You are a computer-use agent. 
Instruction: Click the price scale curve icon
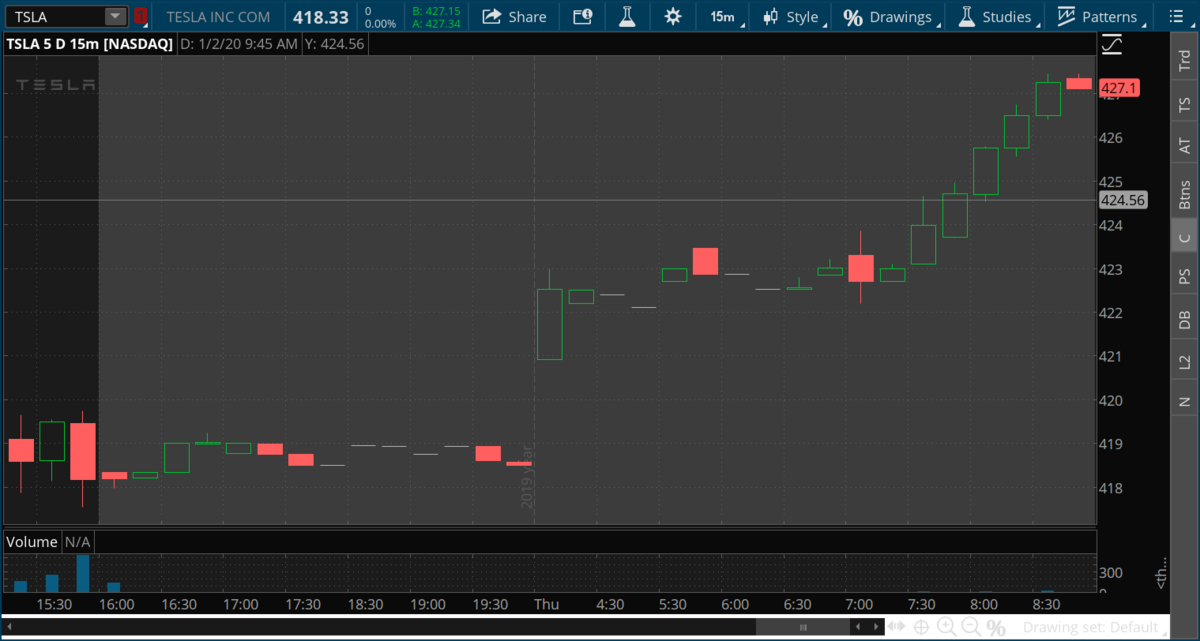coord(1111,44)
